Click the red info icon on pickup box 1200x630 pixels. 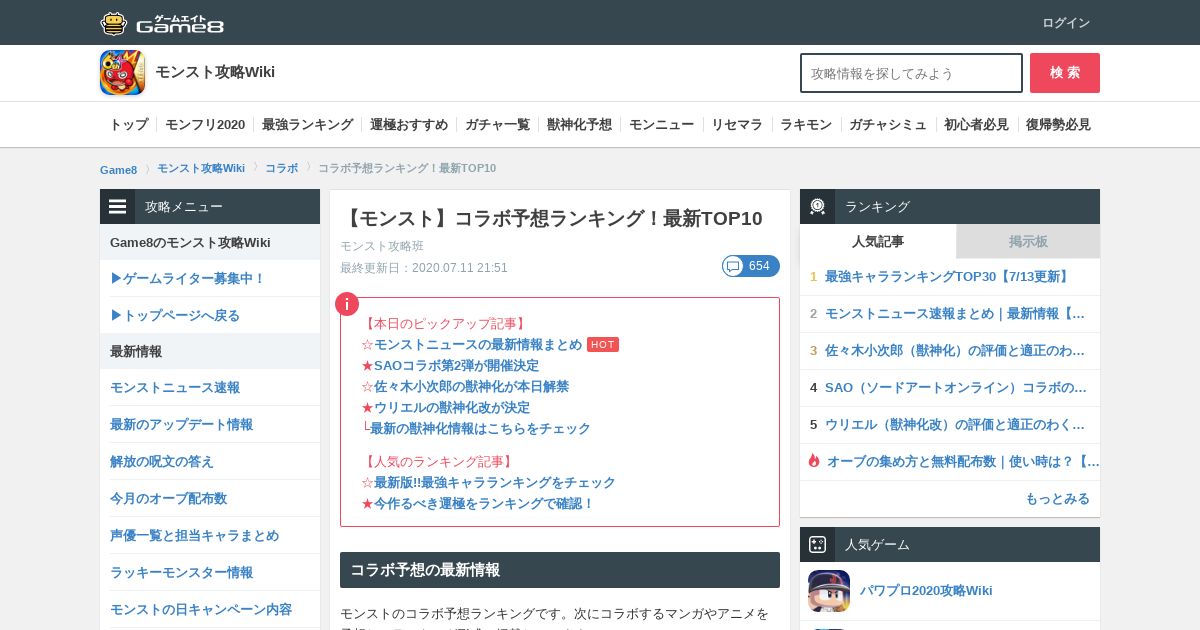tap(347, 304)
